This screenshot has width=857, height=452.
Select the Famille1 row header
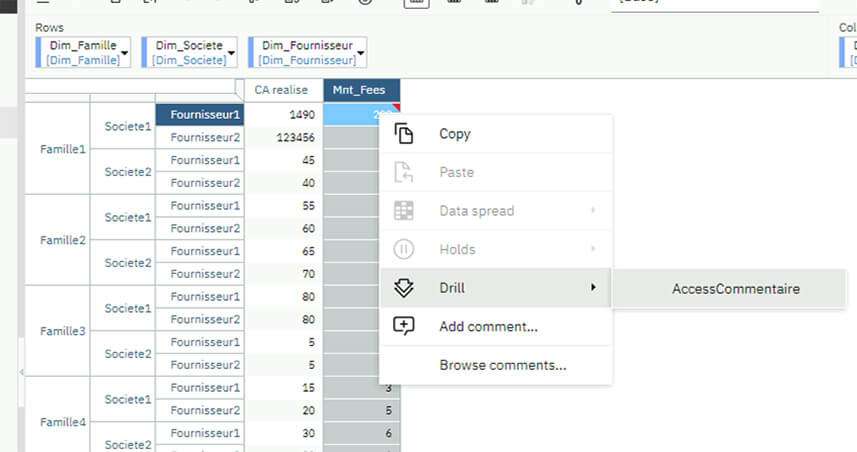coord(57,149)
